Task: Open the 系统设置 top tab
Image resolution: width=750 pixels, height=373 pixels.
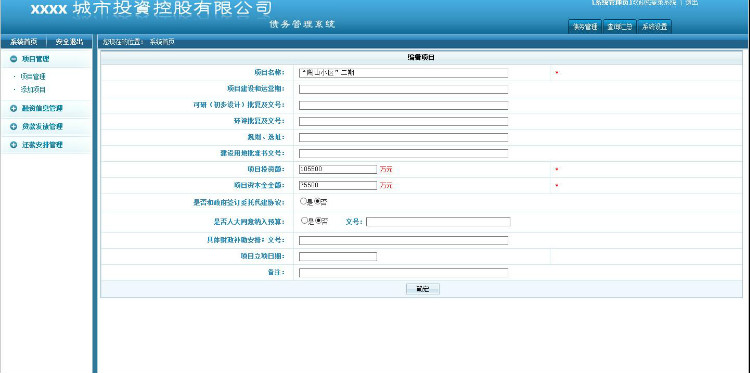Action: tap(654, 27)
